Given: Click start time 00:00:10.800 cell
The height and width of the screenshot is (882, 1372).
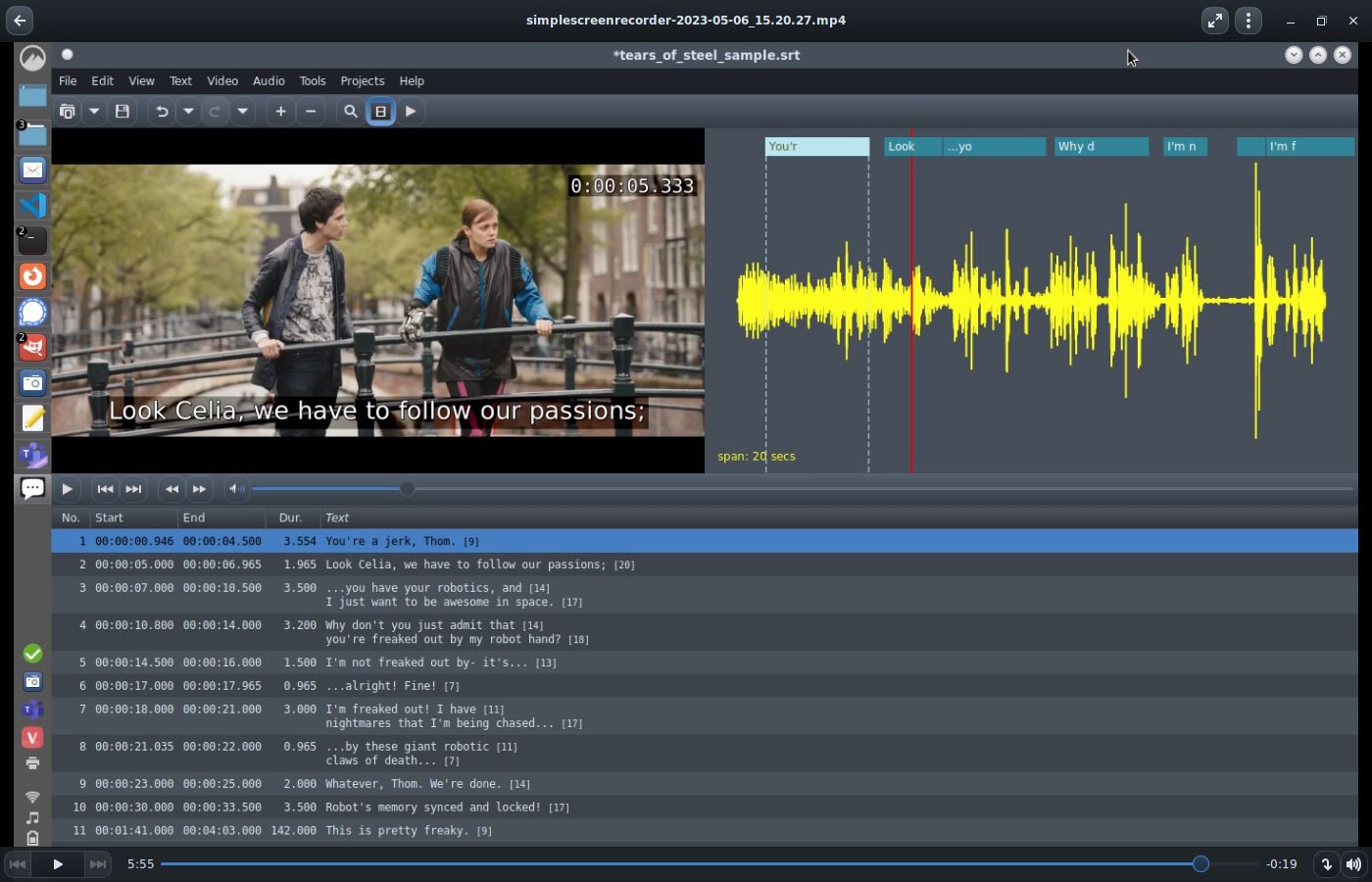Looking at the screenshot, I should (x=134, y=625).
